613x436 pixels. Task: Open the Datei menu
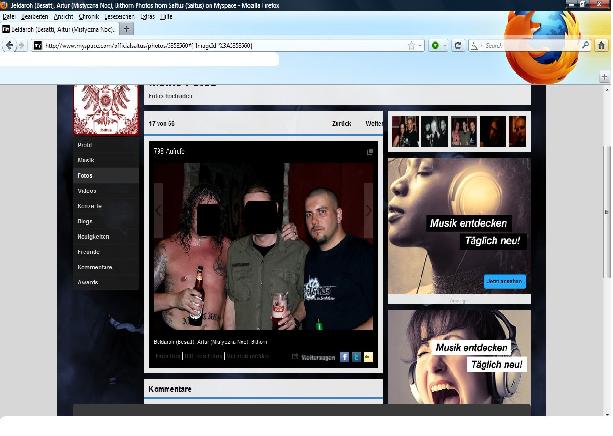click(x=9, y=17)
